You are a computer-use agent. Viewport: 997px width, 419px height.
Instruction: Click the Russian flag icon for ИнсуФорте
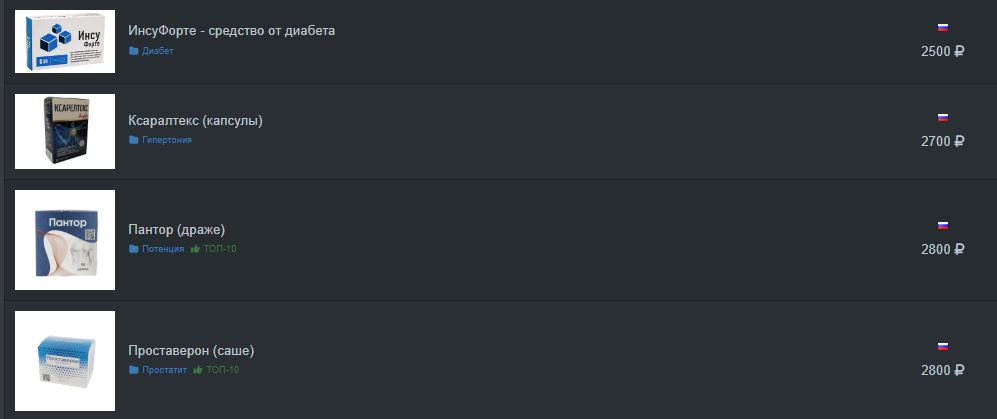[x=943, y=27]
